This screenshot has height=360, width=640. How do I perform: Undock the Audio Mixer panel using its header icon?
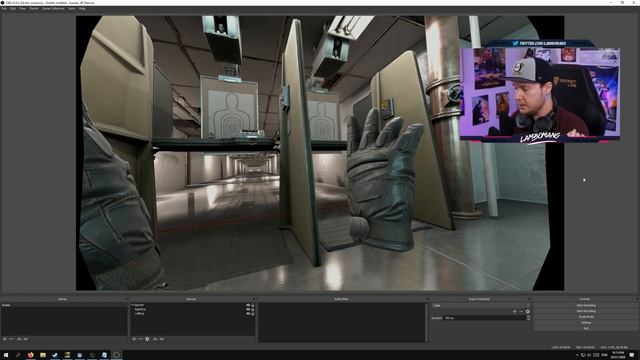click(426, 299)
